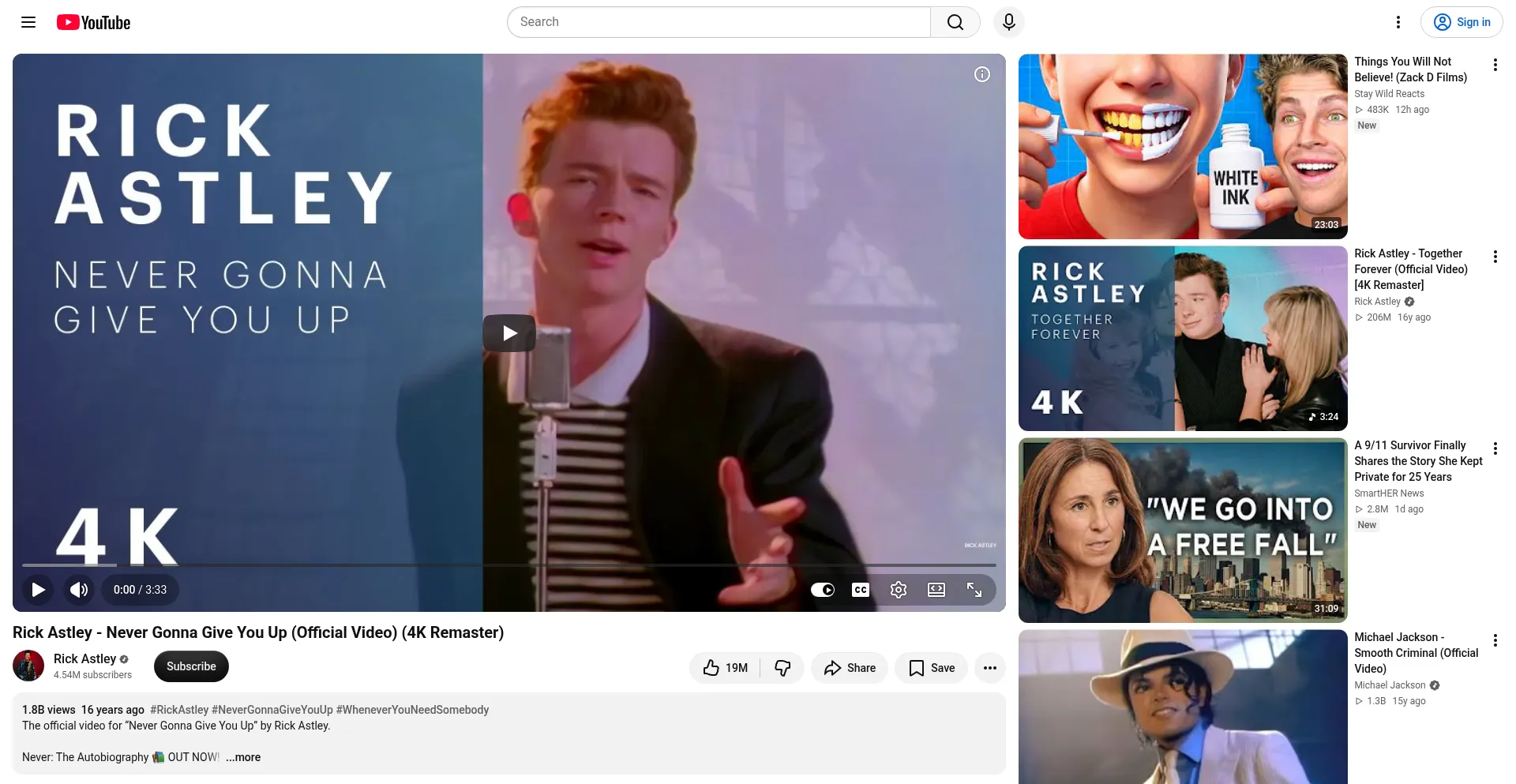Sign in to YouTube
The width and height of the screenshot is (1516, 784).
click(1462, 22)
